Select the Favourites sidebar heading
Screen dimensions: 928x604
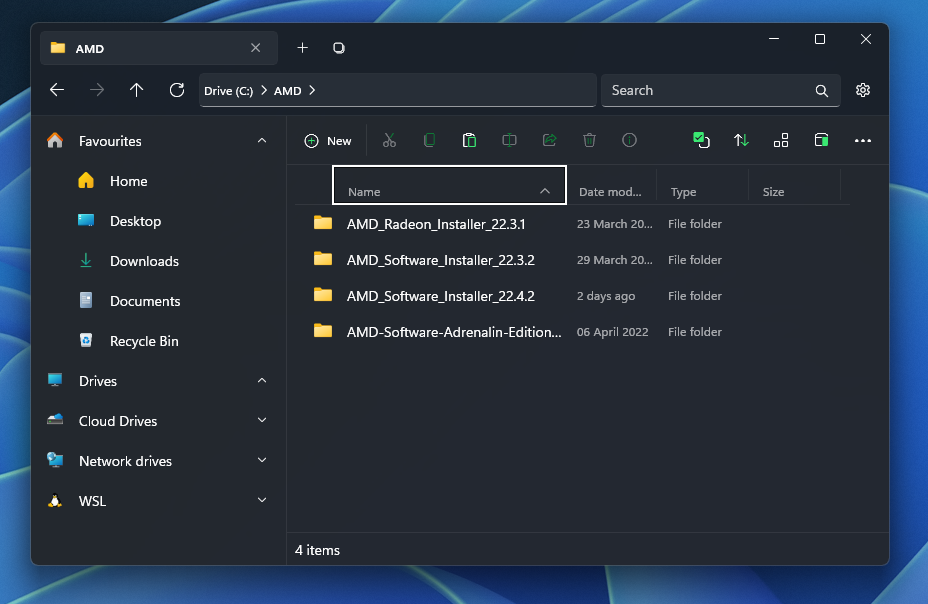point(110,141)
